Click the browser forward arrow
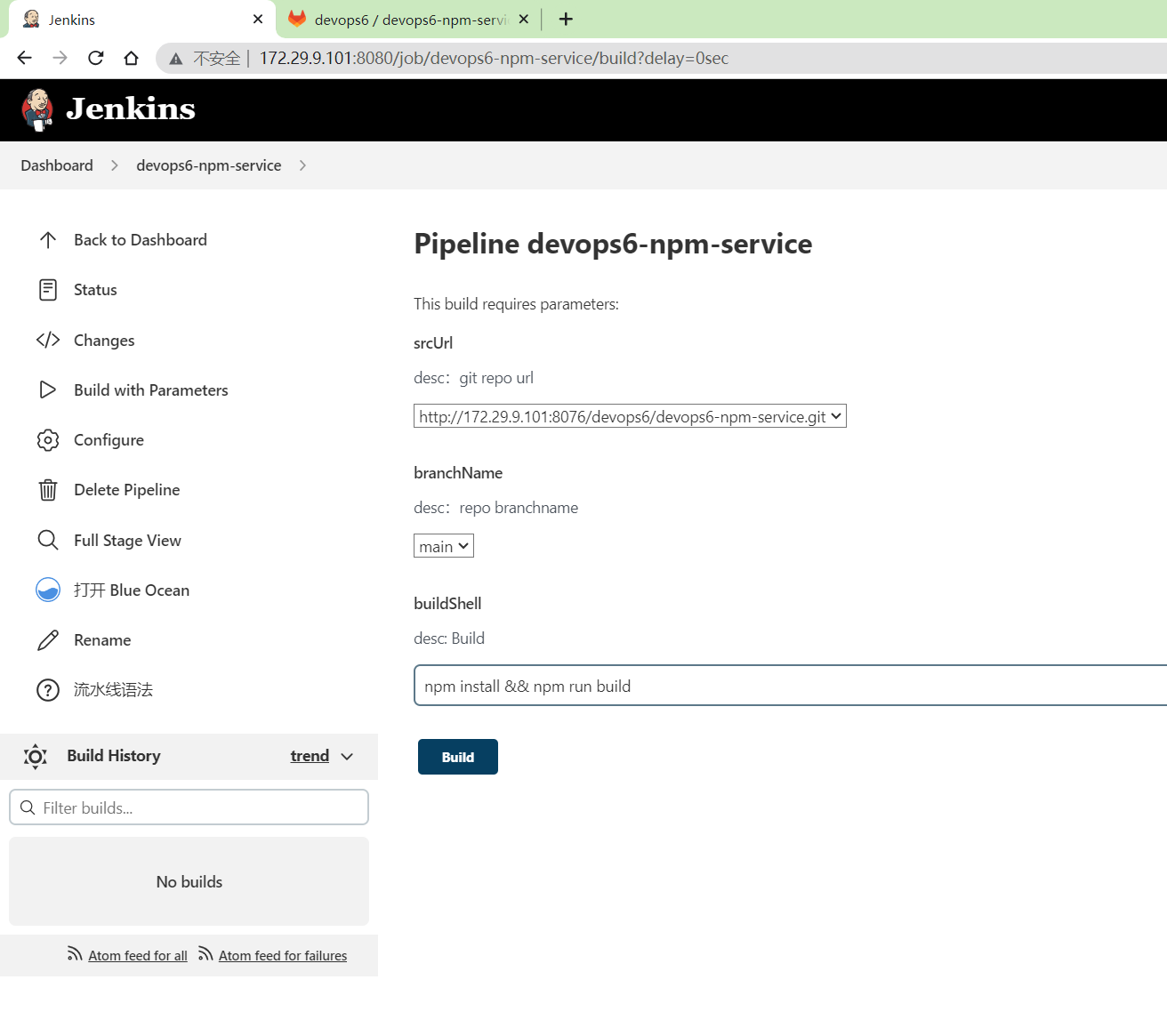The width and height of the screenshot is (1167, 1036). pyautogui.click(x=60, y=58)
